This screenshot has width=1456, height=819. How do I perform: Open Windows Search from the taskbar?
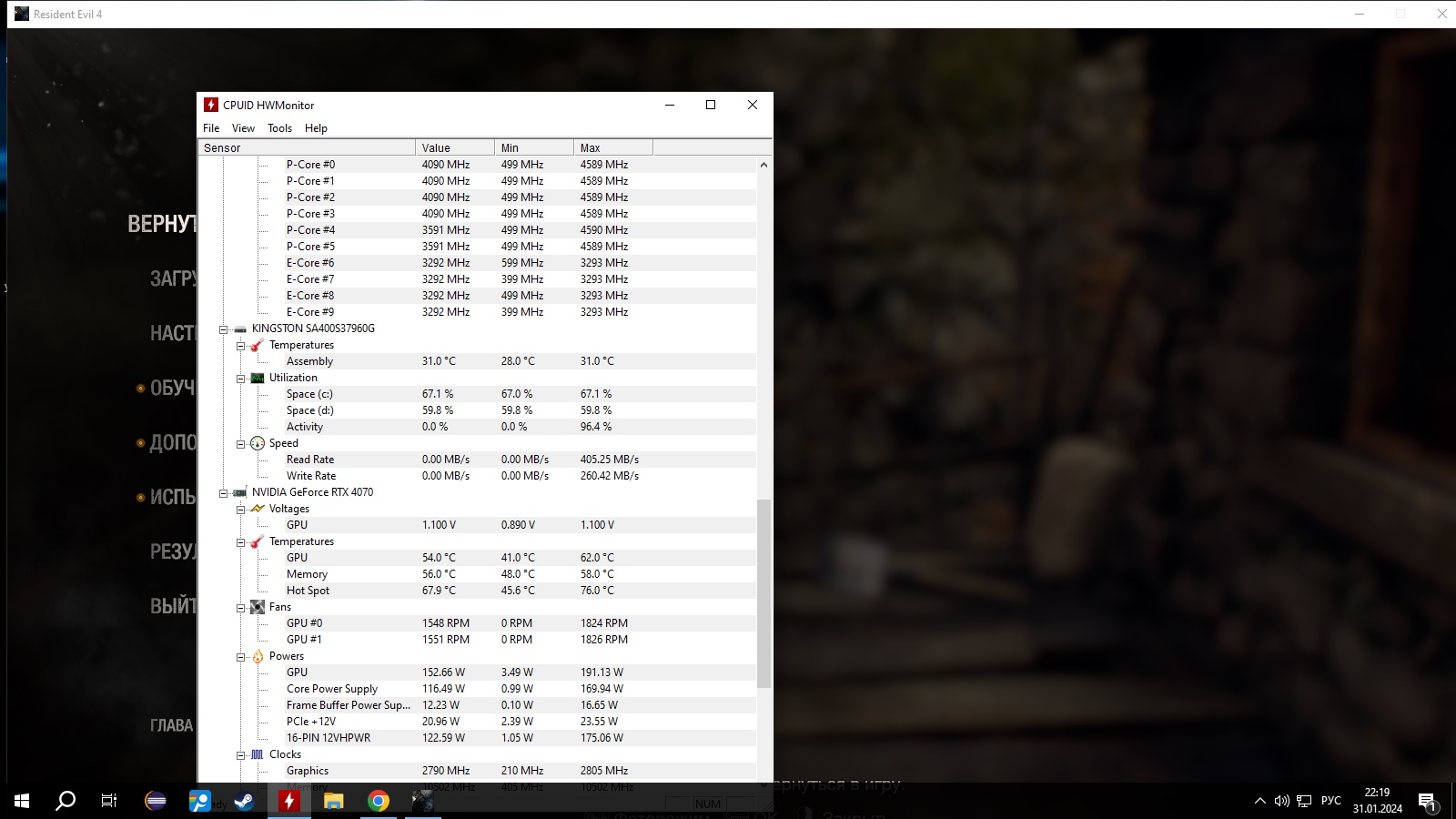(66, 801)
